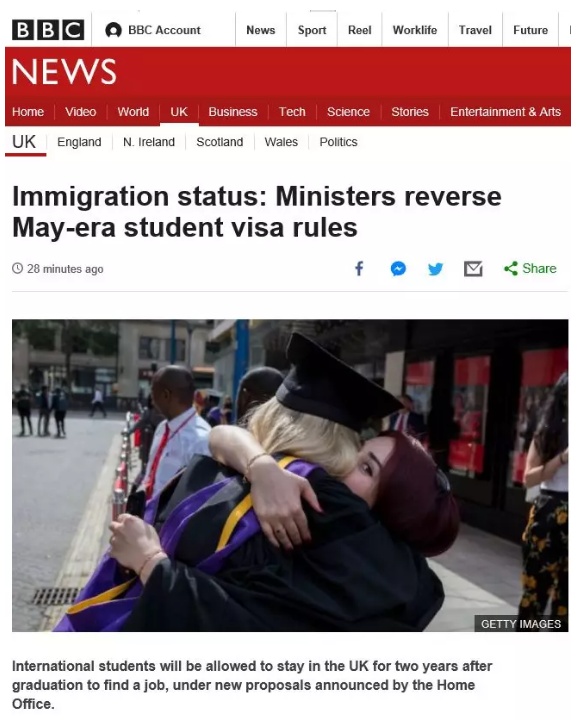Click the BBC logo
Viewport: 576px width, 726px height.
coord(48,30)
